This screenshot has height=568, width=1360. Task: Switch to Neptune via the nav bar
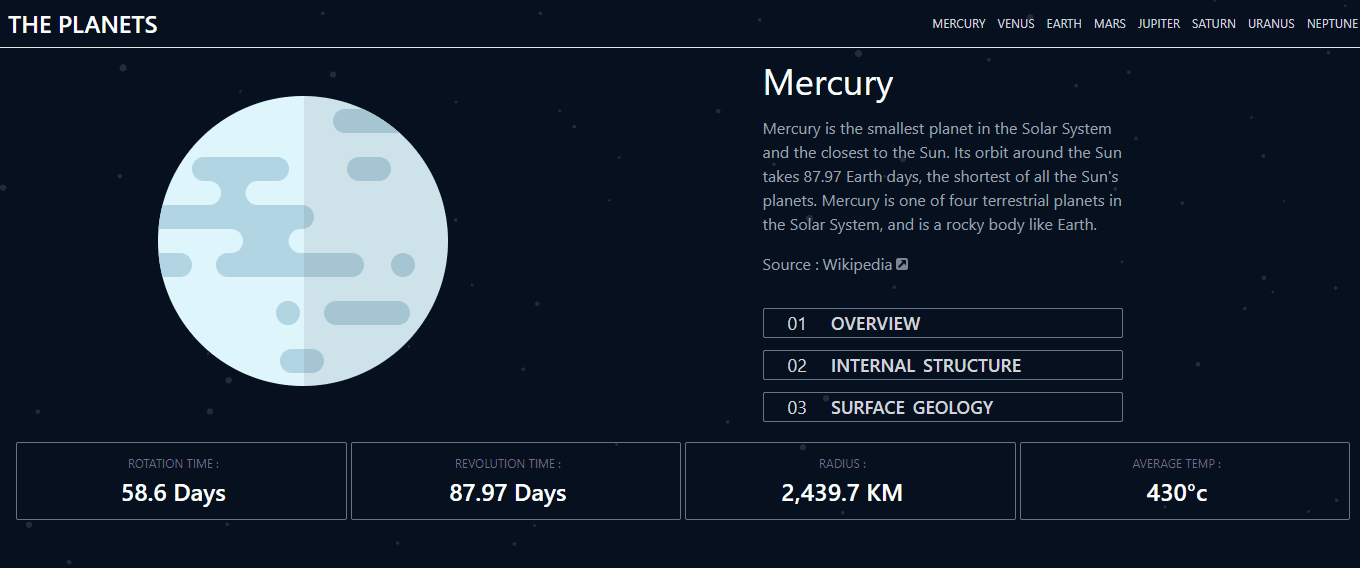(1333, 24)
